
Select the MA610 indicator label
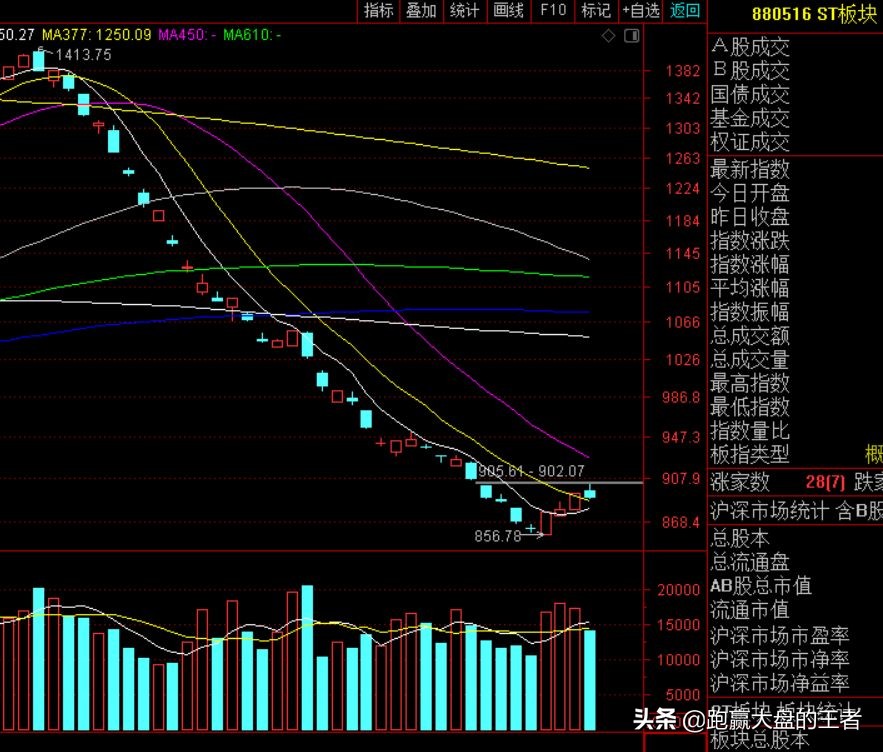tap(252, 35)
